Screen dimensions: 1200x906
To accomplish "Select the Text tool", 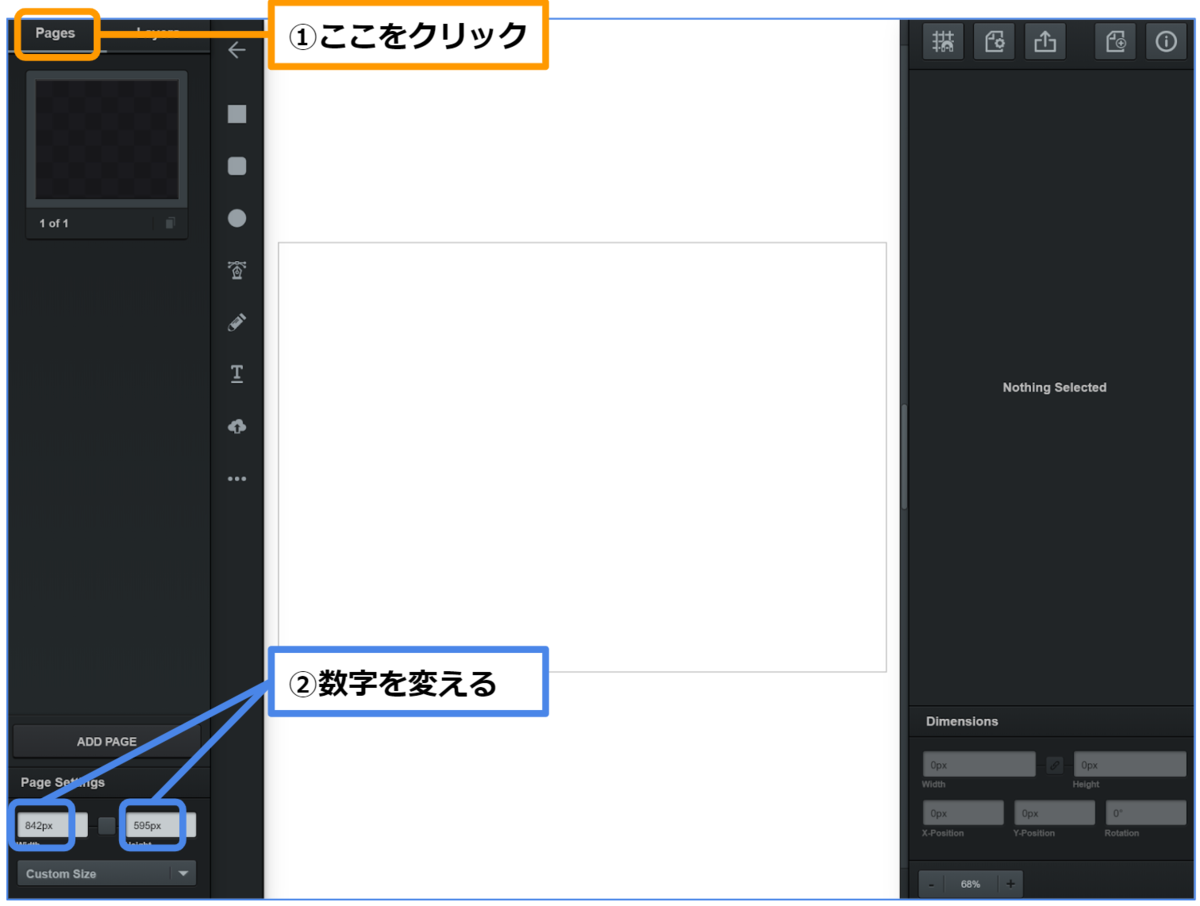I will point(237,373).
